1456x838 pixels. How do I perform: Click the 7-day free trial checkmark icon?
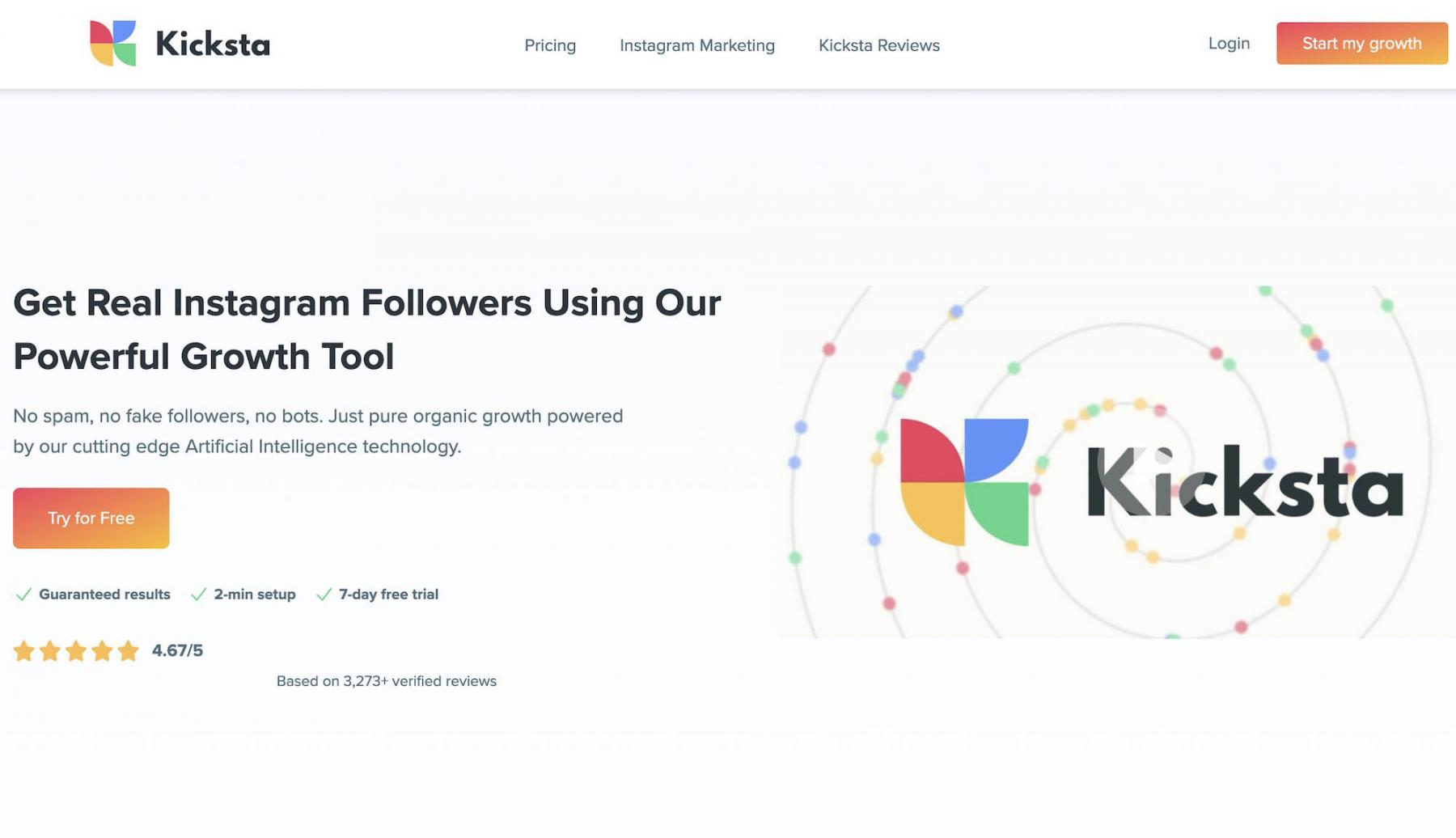coord(324,595)
